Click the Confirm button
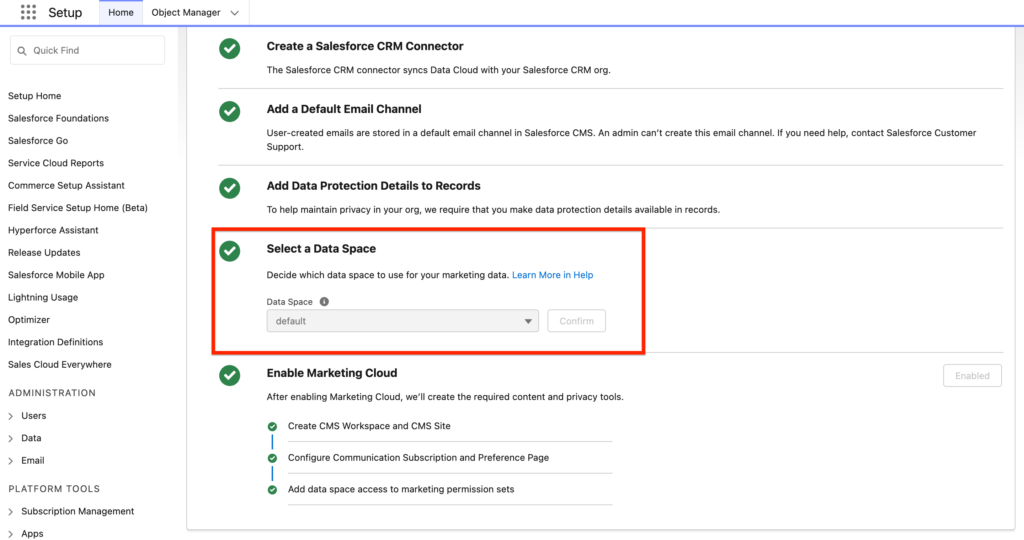1024x540 pixels. [576, 321]
